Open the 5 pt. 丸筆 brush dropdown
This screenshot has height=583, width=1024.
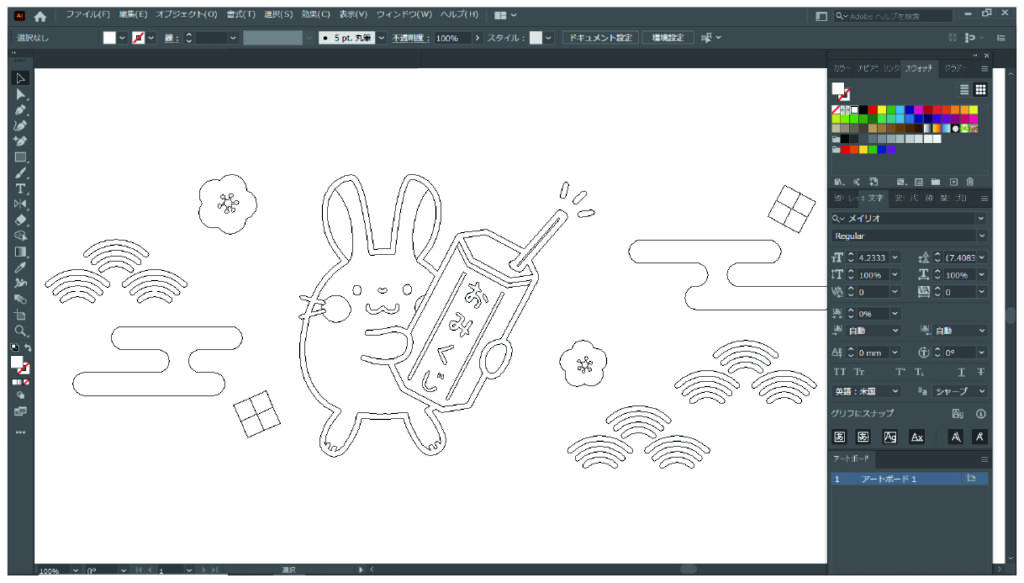click(381, 38)
